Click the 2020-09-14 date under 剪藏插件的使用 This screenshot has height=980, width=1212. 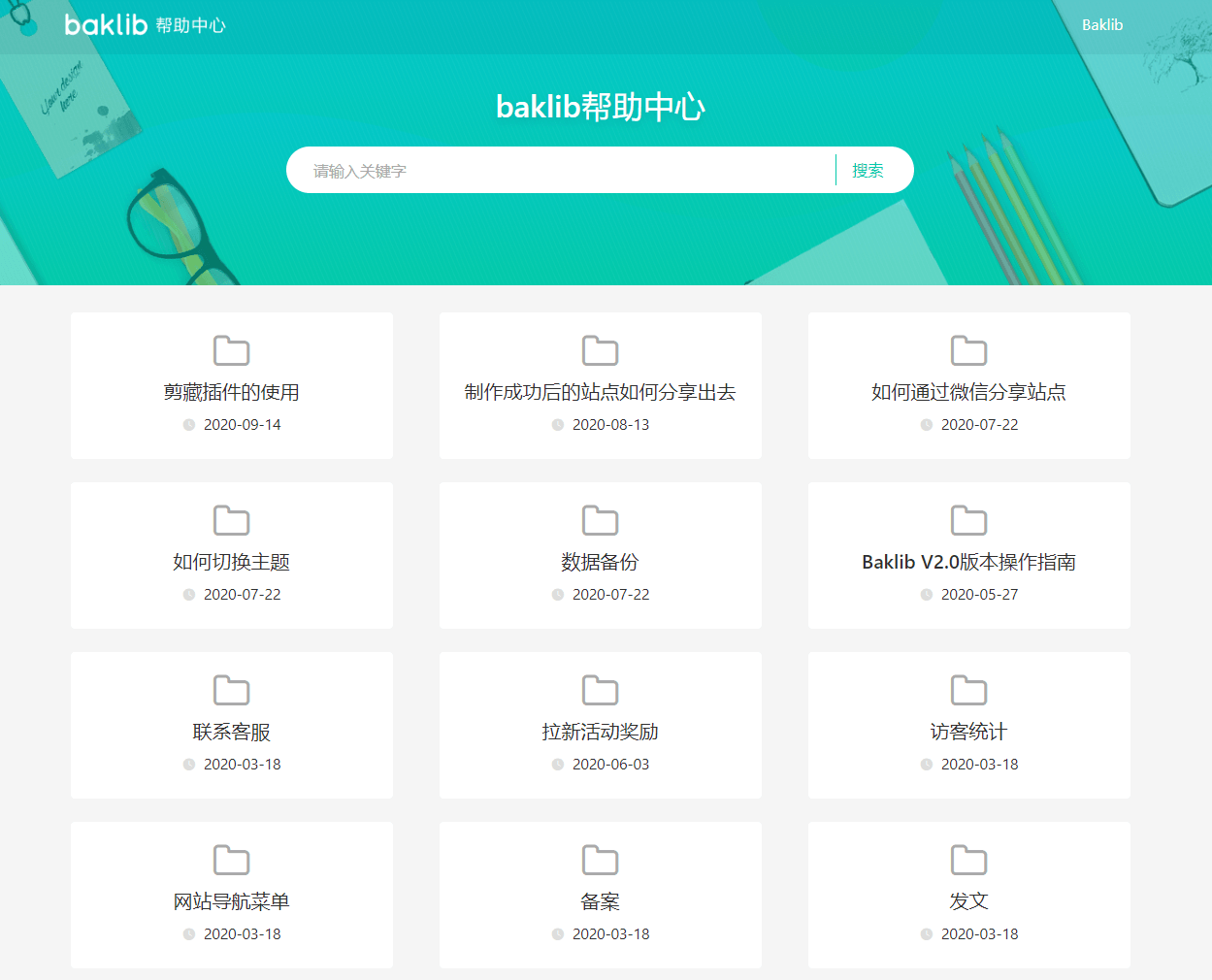[242, 425]
